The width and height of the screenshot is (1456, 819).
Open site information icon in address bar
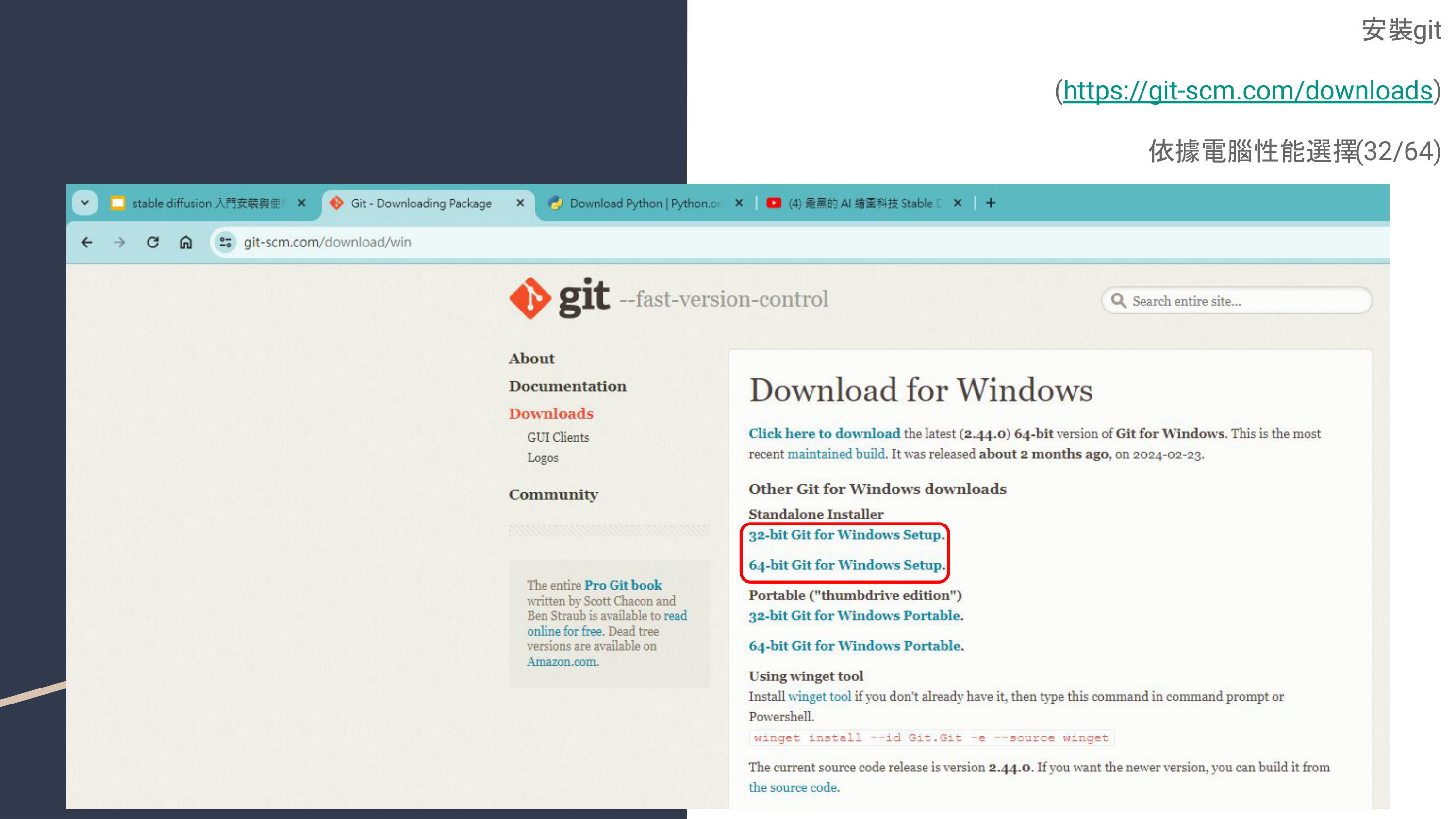(225, 243)
